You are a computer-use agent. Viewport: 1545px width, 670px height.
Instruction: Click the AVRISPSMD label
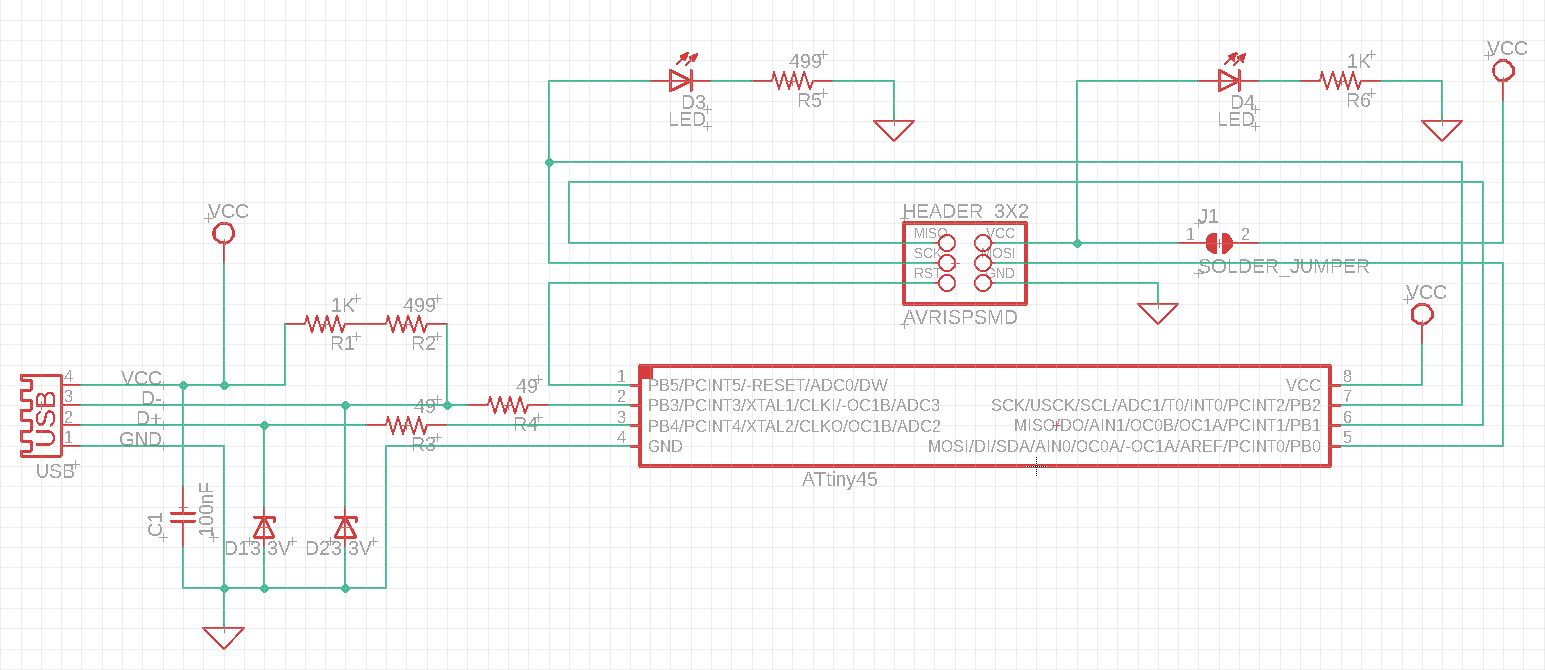click(x=959, y=318)
